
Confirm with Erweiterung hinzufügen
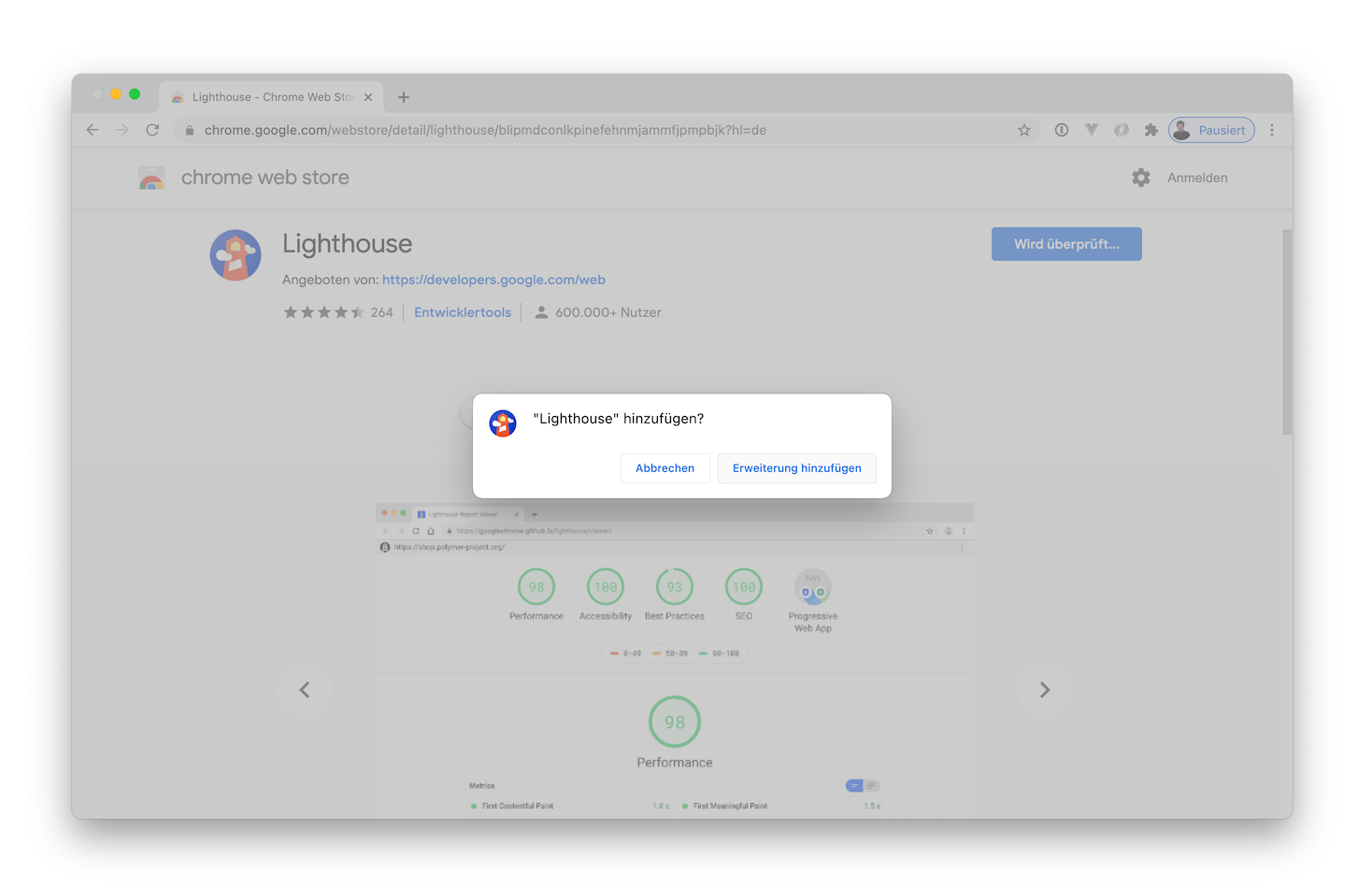point(797,468)
